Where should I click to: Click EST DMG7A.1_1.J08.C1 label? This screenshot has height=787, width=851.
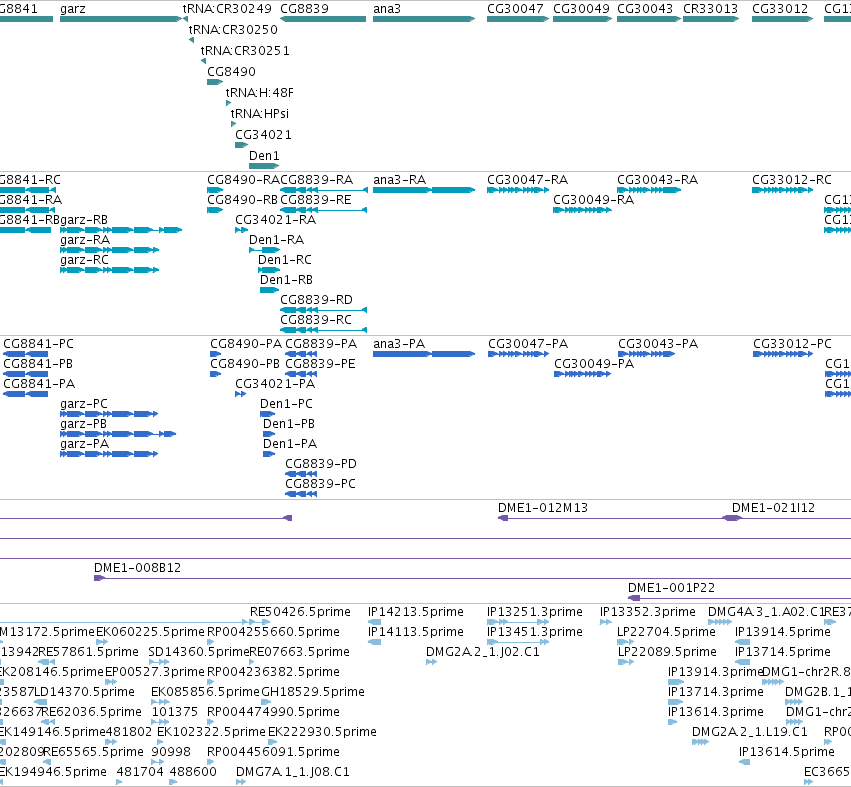tap(293, 772)
